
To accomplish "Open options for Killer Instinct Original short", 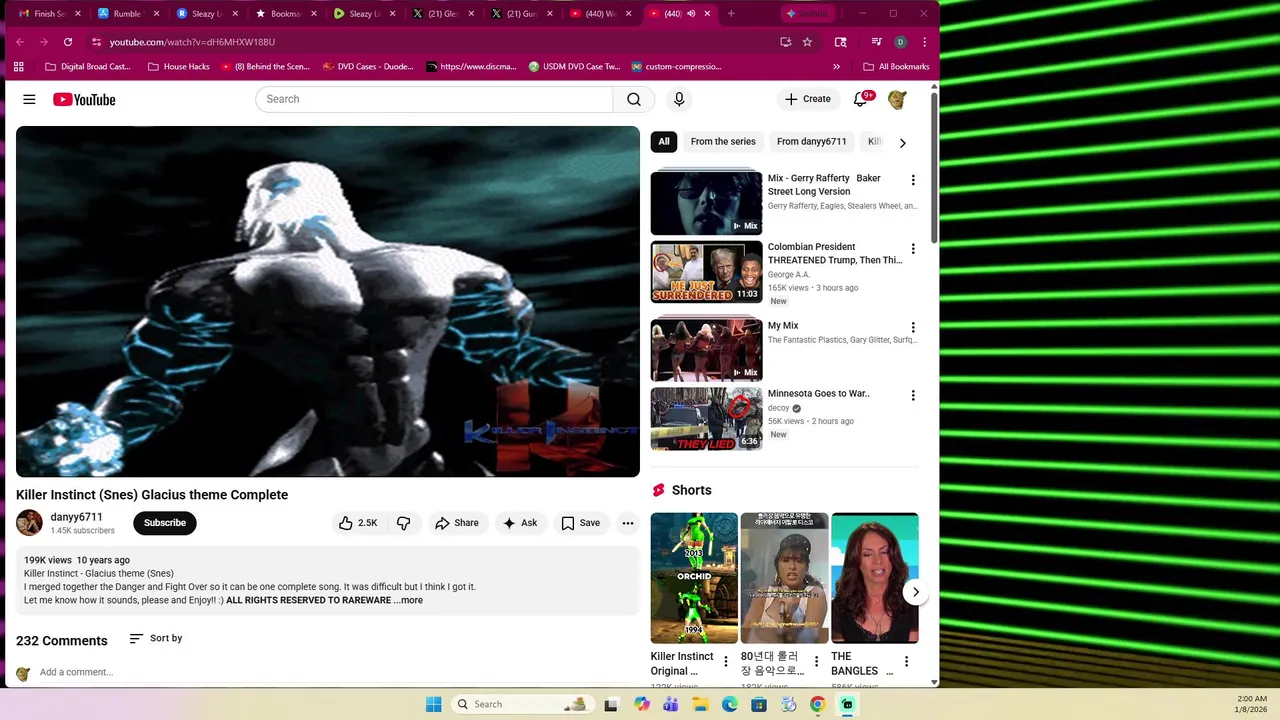I will (x=726, y=662).
